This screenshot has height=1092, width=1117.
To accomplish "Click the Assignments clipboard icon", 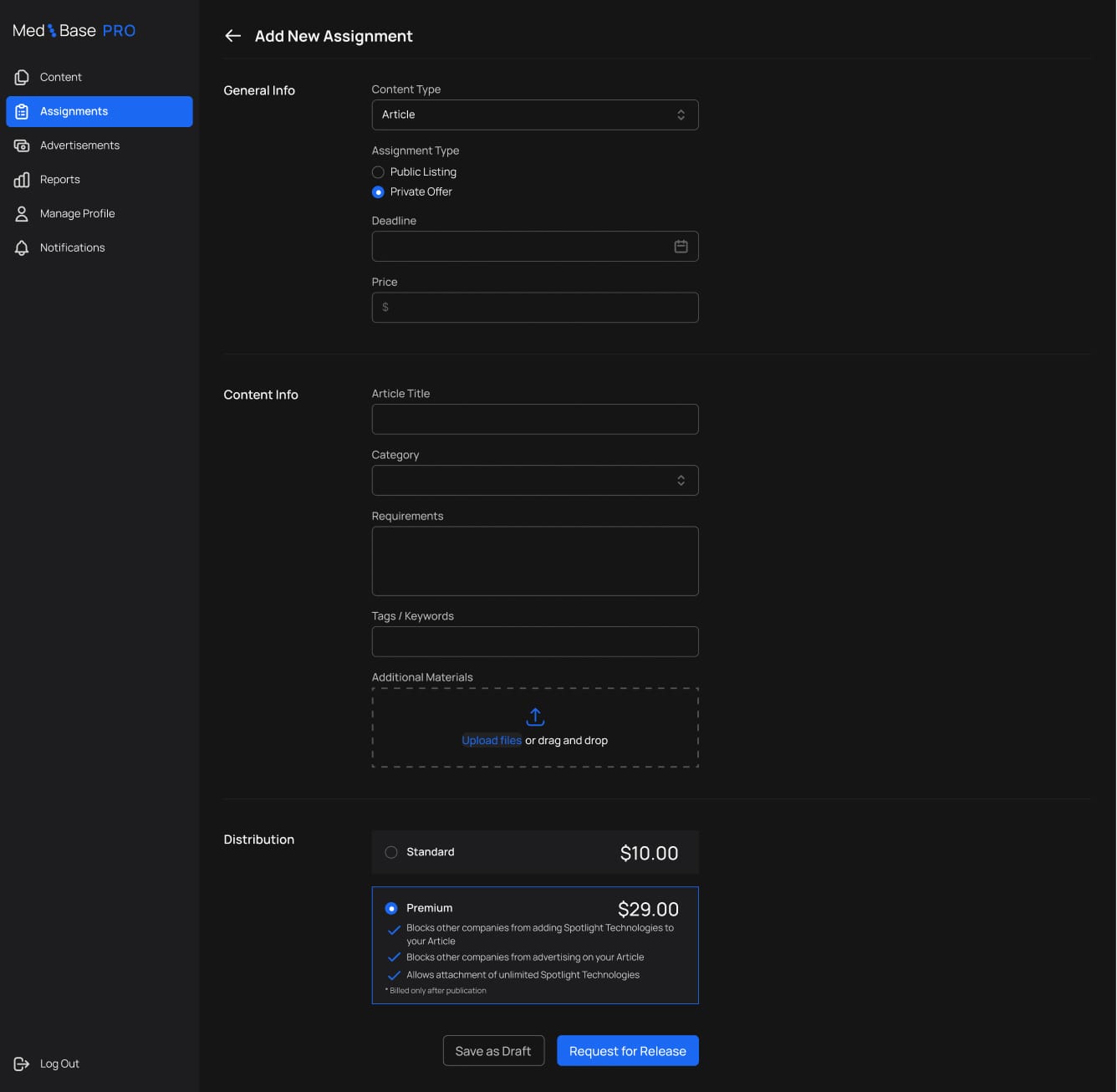I will [x=22, y=111].
